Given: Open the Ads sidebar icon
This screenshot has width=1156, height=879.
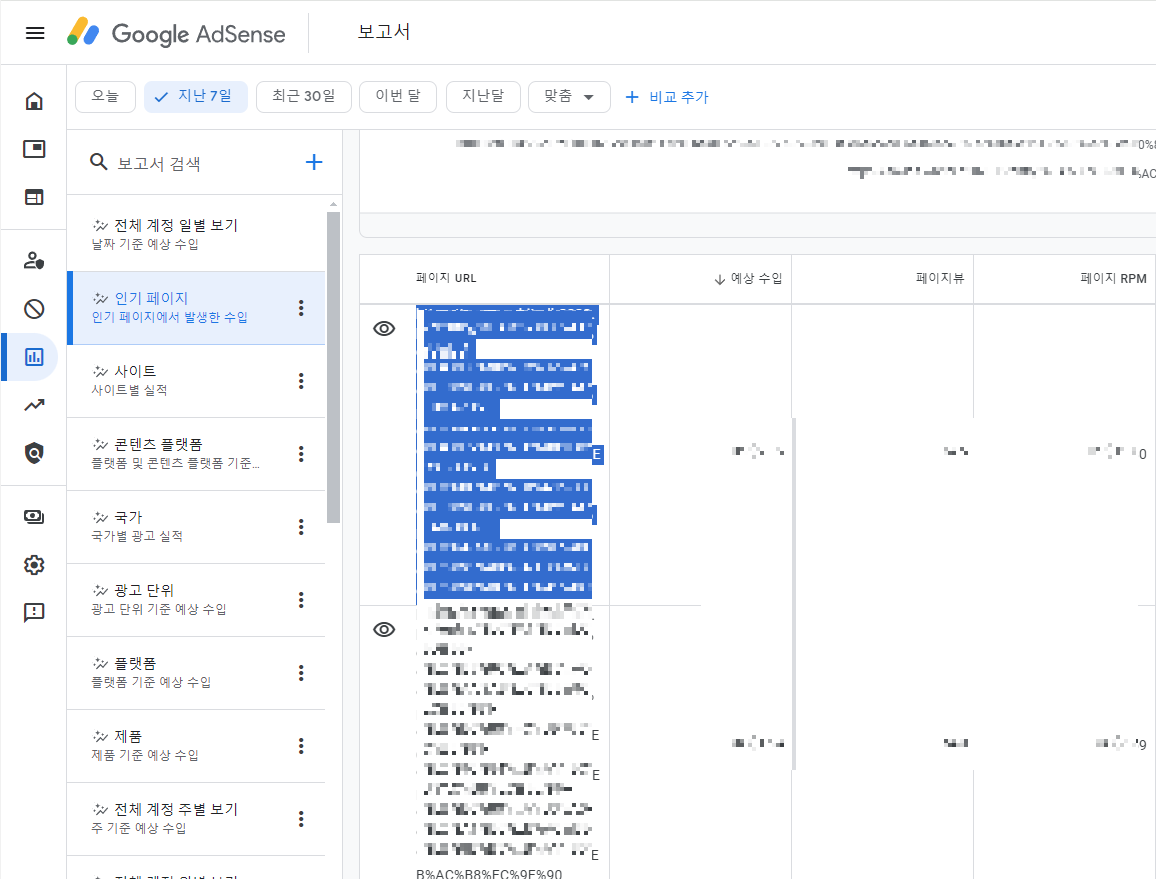Looking at the screenshot, I should pyautogui.click(x=34, y=149).
